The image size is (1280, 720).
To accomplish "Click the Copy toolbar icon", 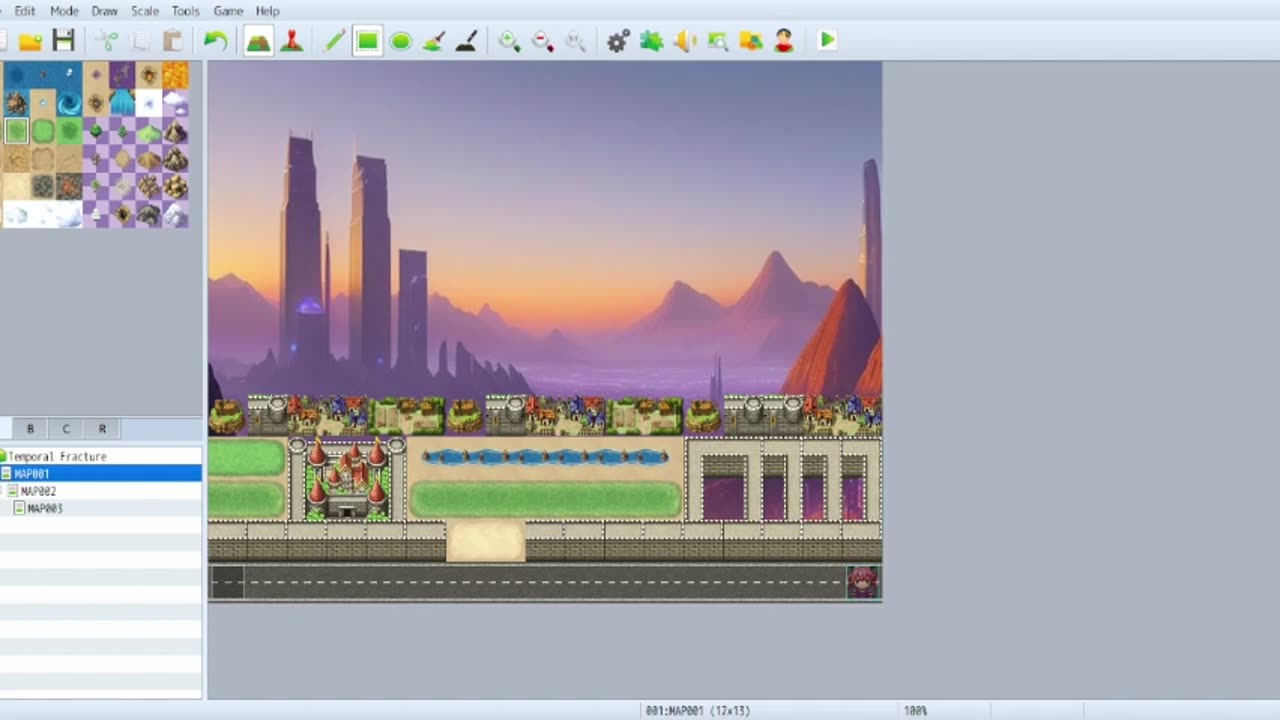I will point(140,41).
